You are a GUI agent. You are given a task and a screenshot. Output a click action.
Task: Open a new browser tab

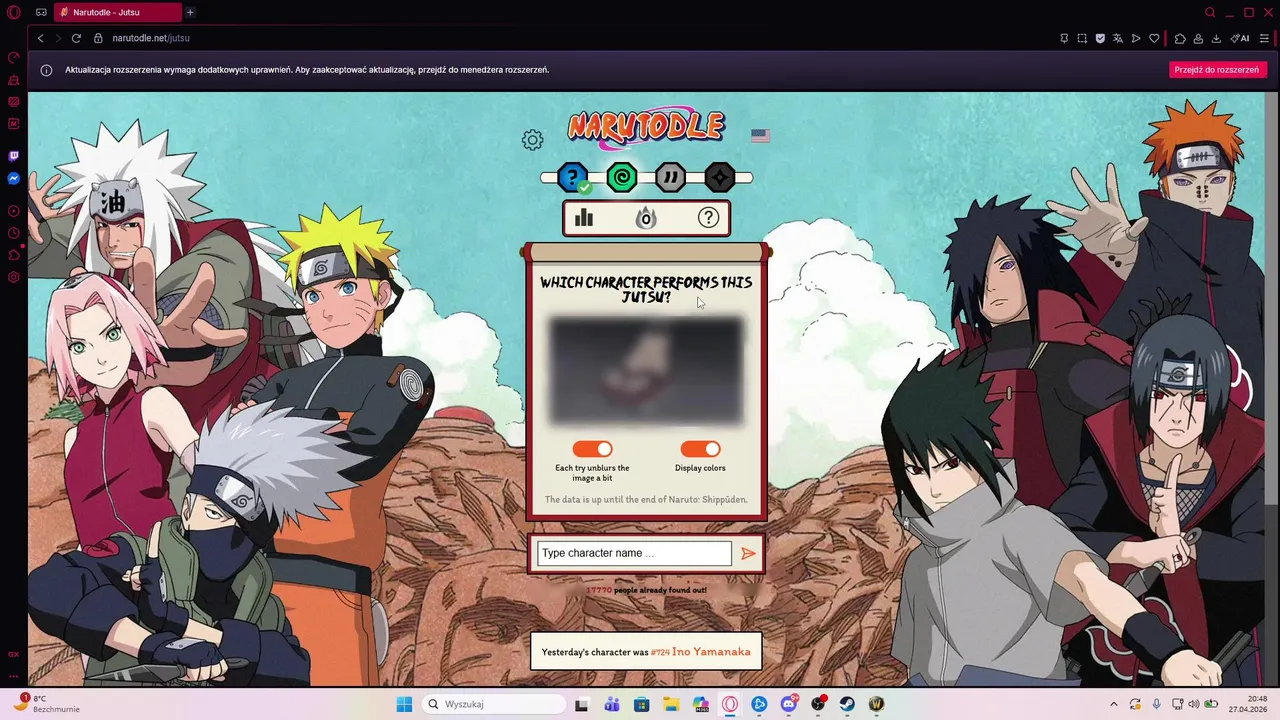190,12
